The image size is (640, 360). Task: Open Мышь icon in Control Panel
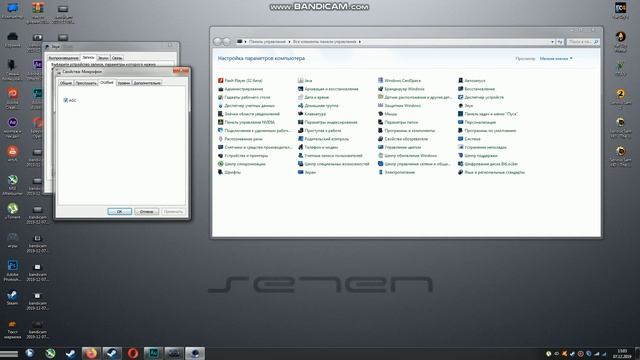[380, 114]
